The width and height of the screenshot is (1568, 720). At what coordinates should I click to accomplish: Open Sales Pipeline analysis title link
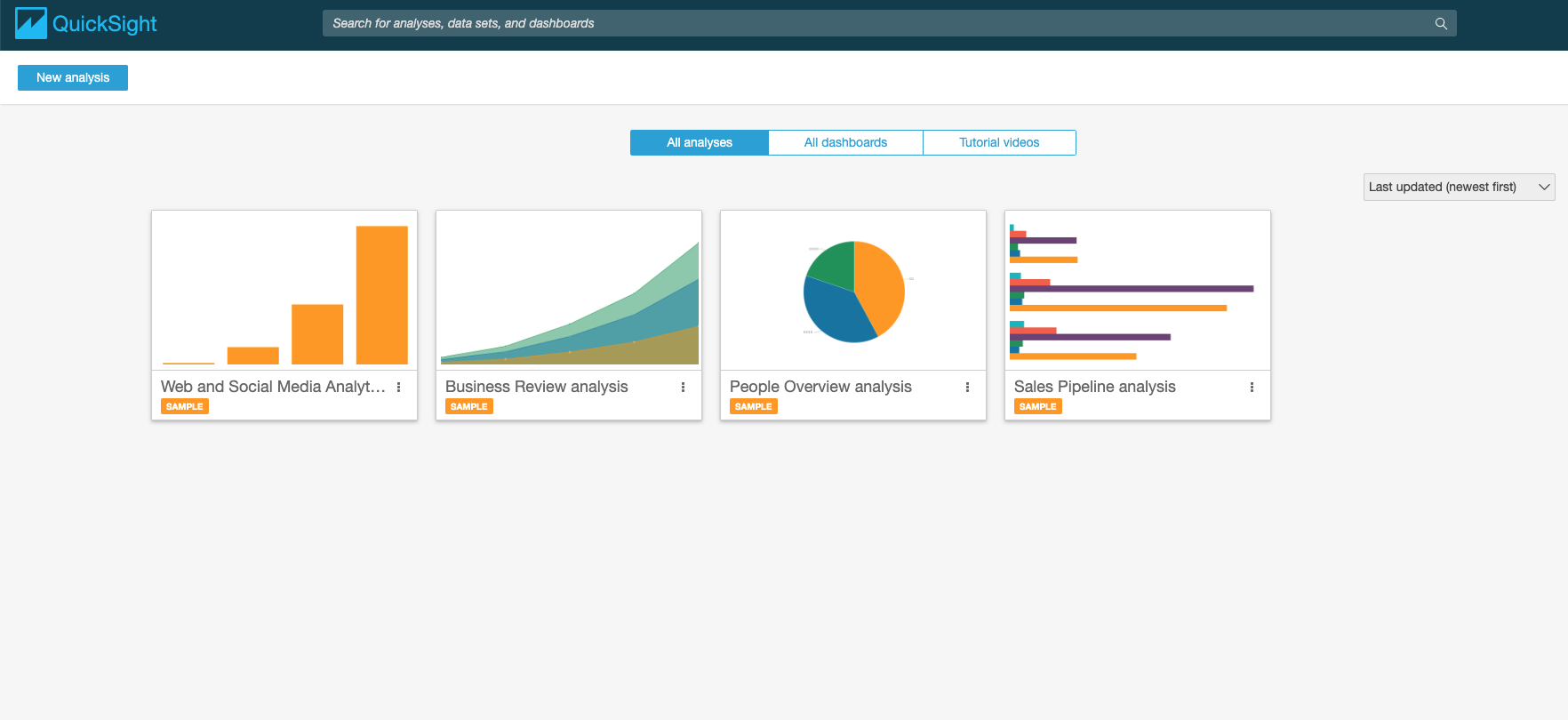(x=1094, y=387)
